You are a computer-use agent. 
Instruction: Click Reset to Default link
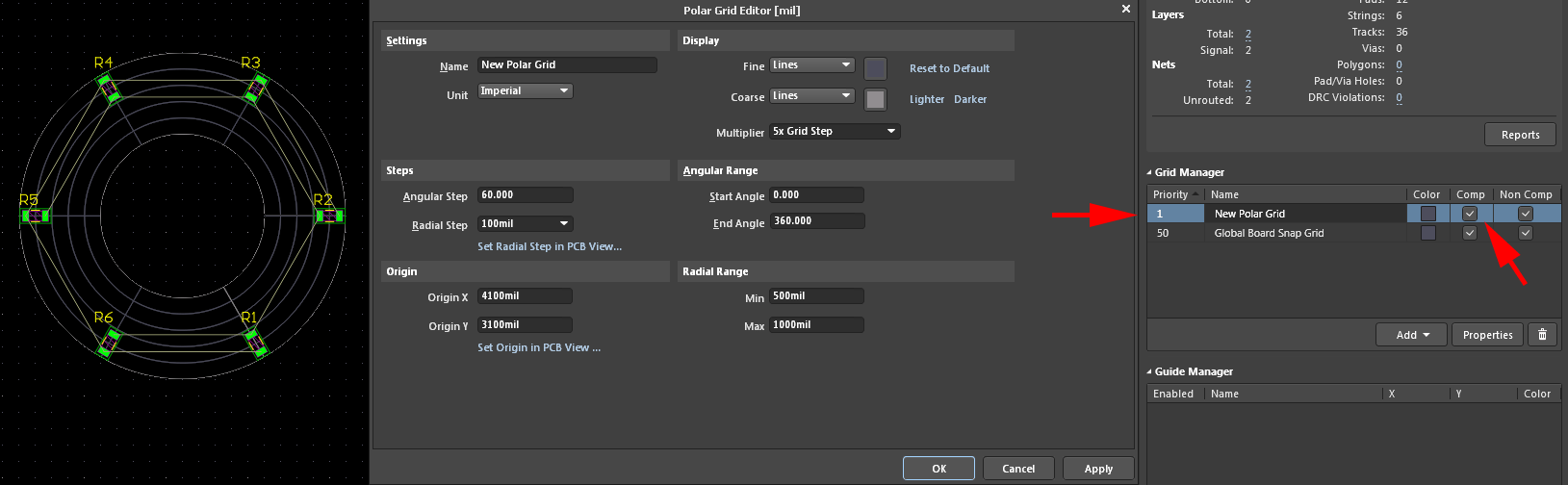click(949, 68)
